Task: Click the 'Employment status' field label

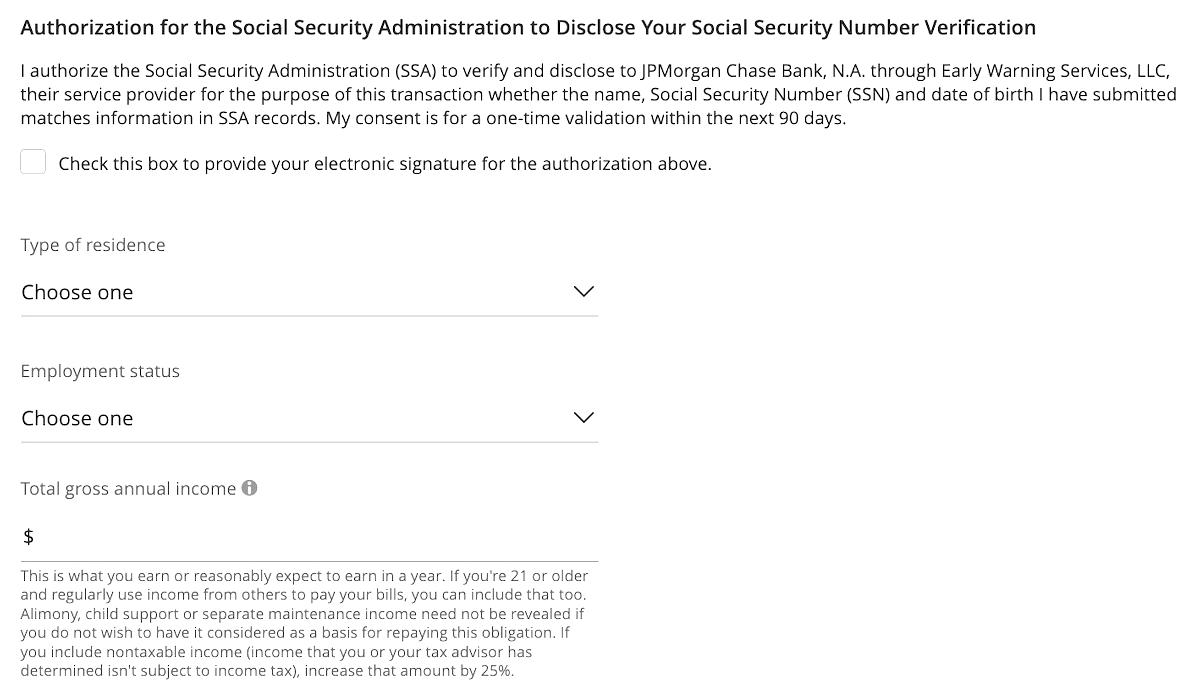Action: 100,371
